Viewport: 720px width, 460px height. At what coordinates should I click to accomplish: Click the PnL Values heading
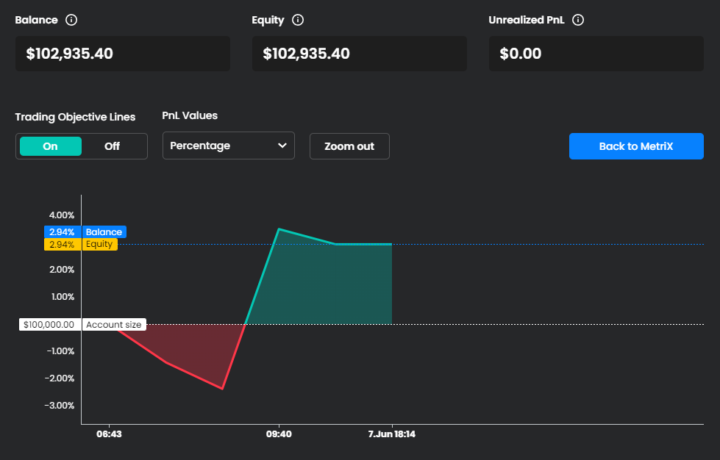click(x=190, y=116)
